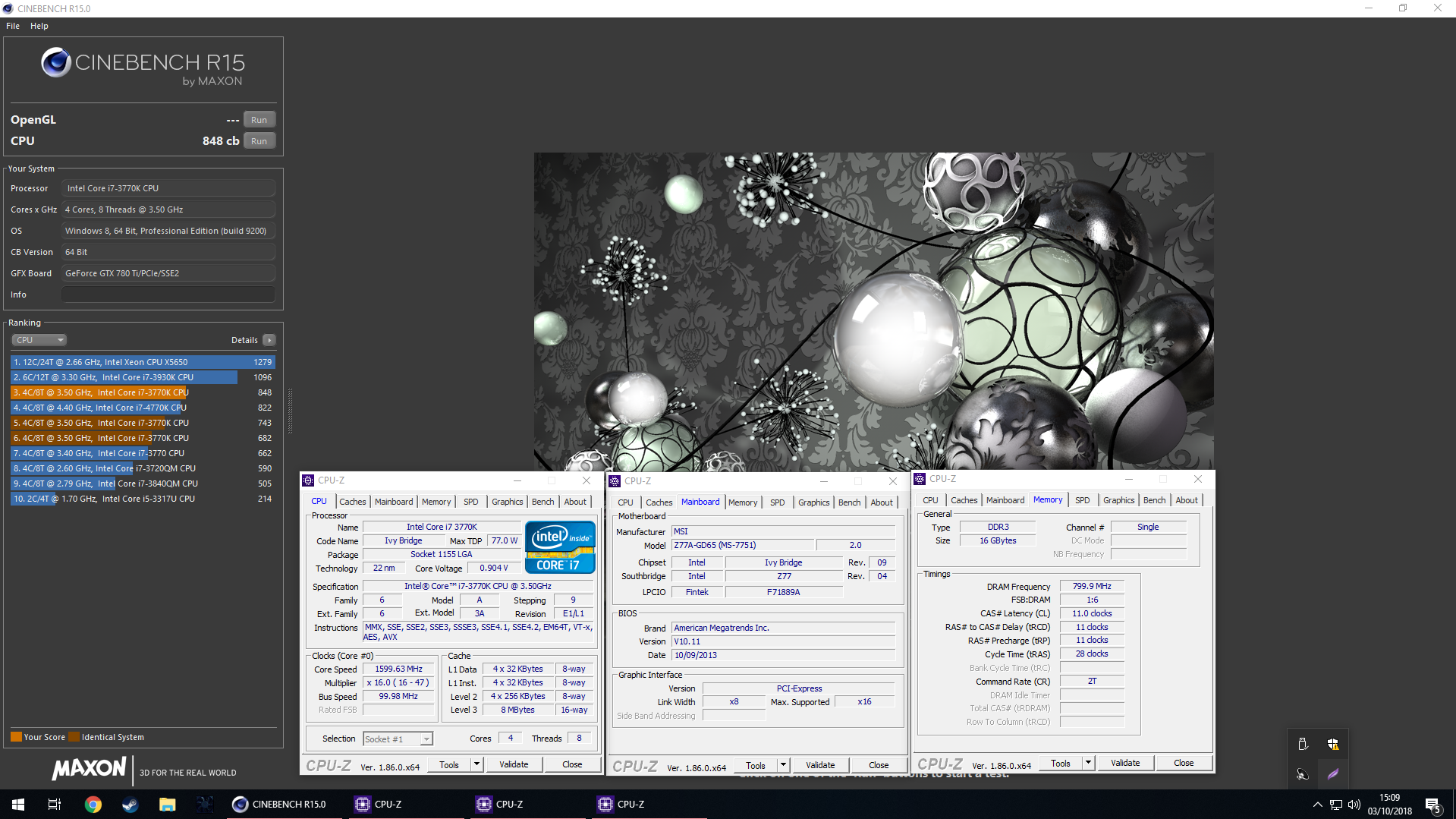1456x819 pixels.
Task: Run the OpenGL benchmark
Action: [x=259, y=120]
